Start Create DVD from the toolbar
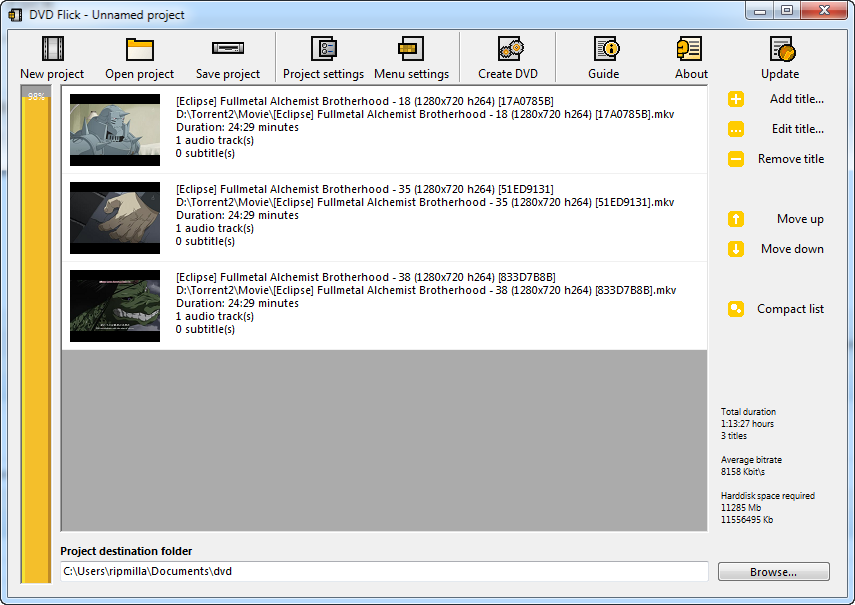This screenshot has width=855, height=605. point(508,49)
